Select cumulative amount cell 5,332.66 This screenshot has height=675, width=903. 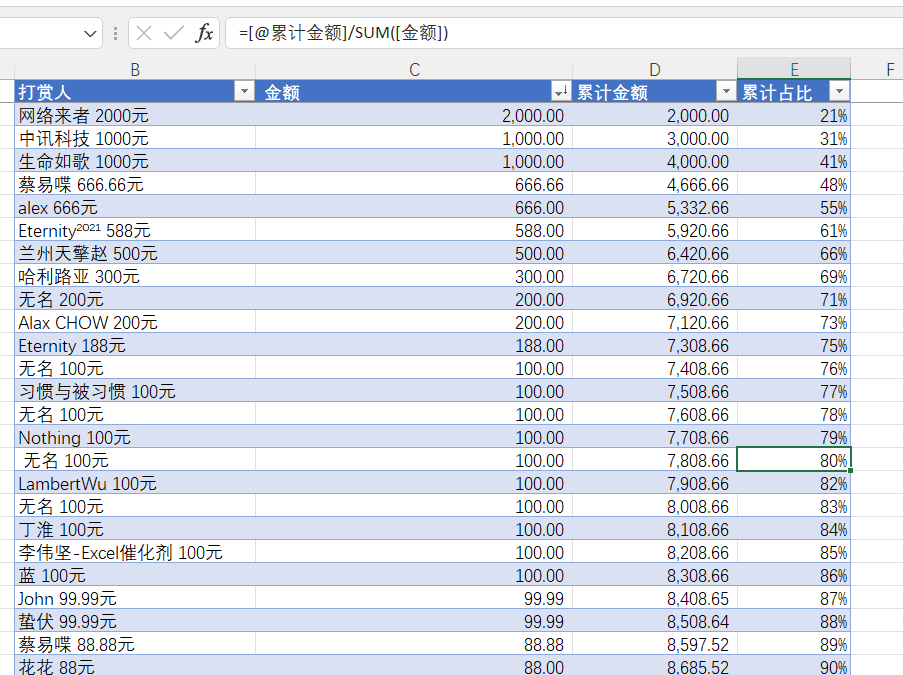(x=655, y=207)
